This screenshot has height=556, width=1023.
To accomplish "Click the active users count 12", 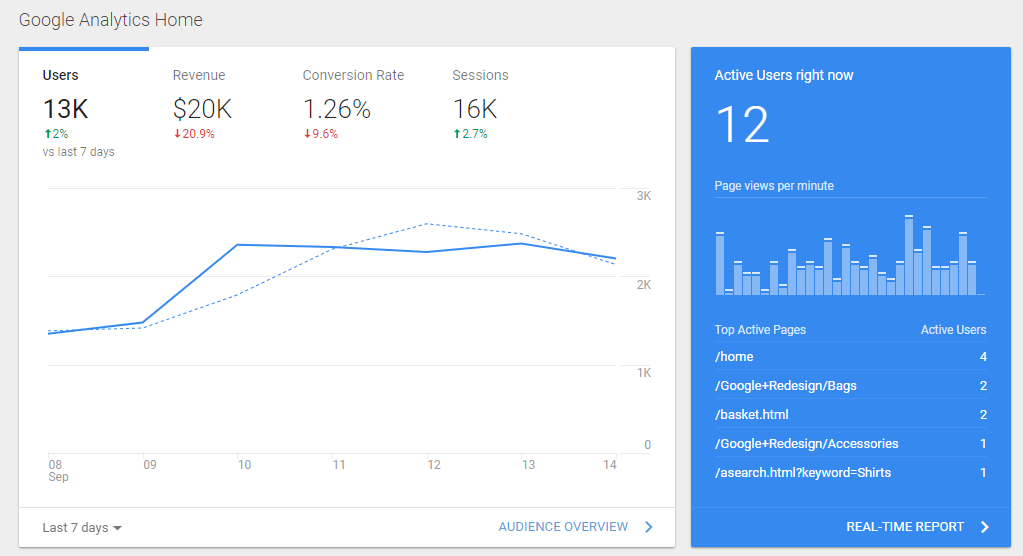I will pos(743,124).
